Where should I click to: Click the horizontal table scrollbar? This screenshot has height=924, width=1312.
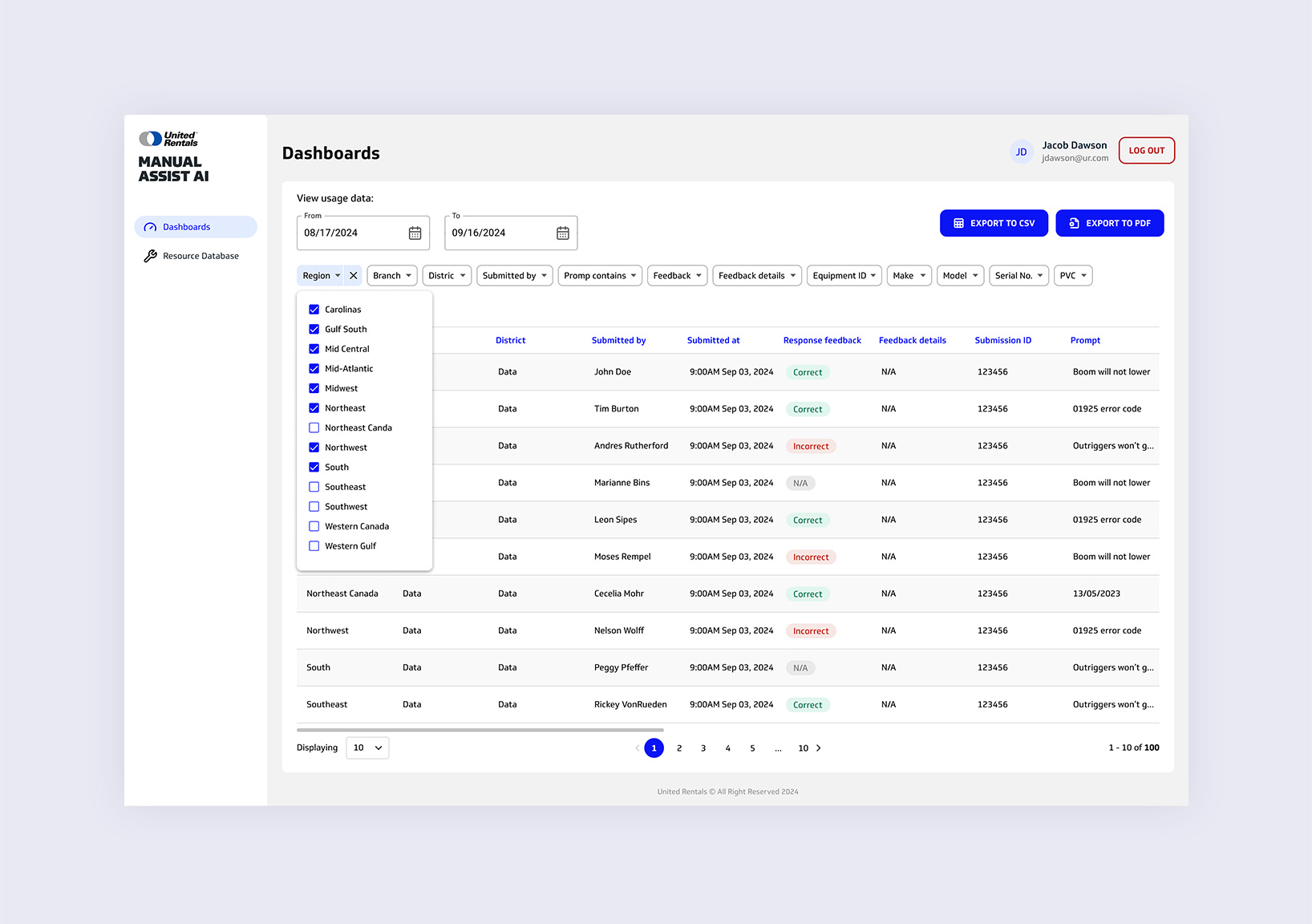coord(480,730)
